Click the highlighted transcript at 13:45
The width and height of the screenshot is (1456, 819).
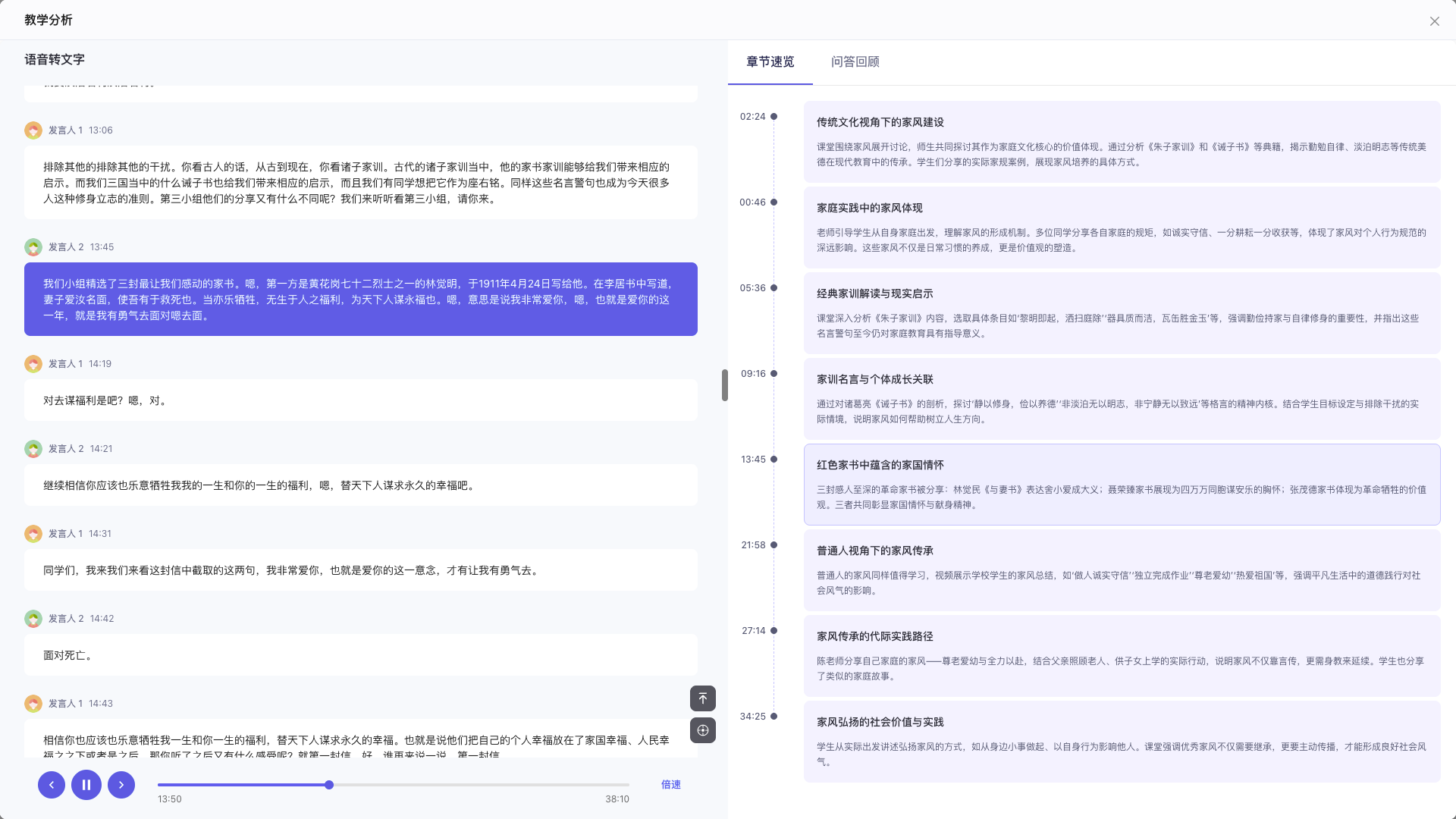point(360,300)
